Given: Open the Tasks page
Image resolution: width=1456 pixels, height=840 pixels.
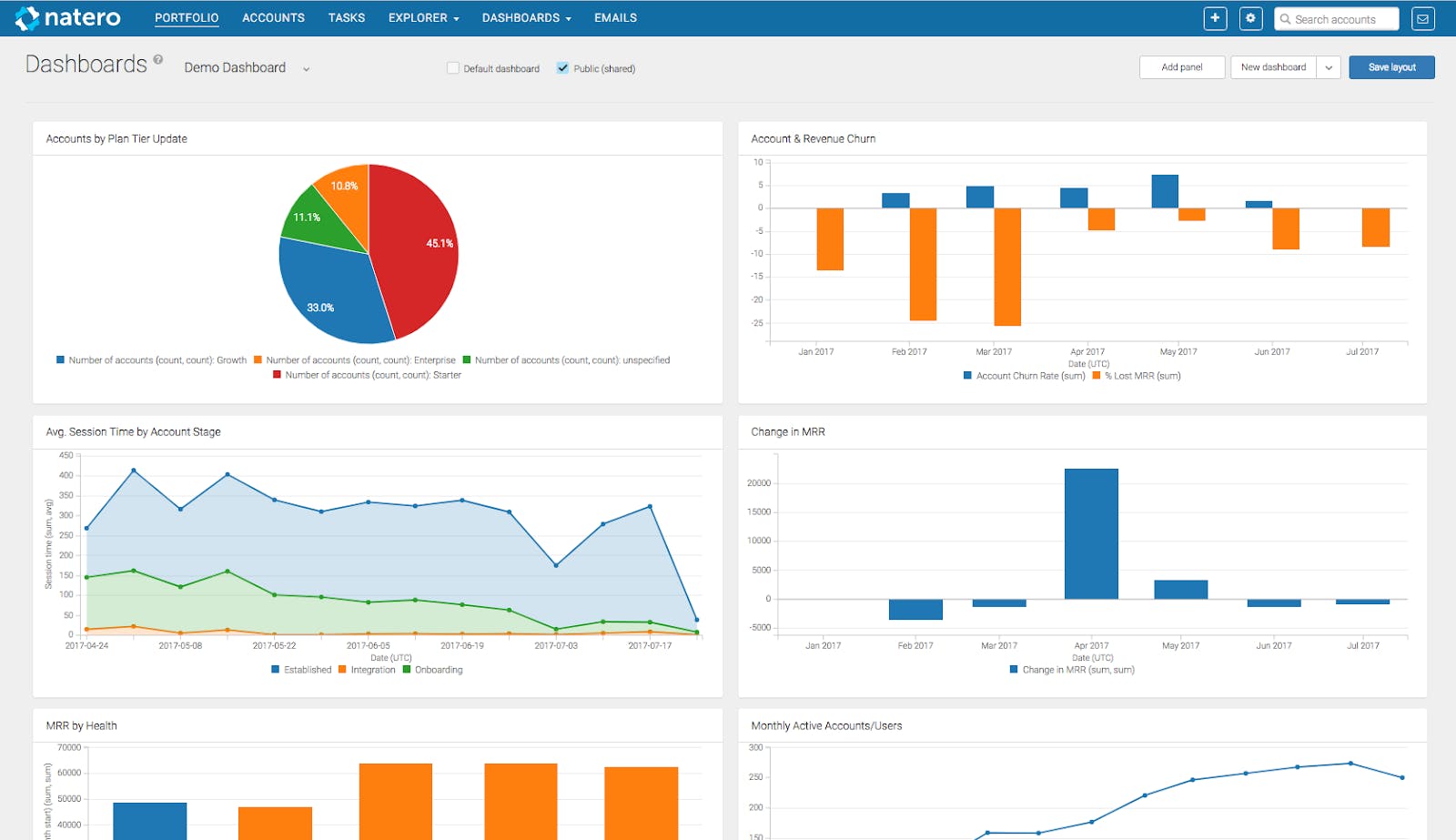Looking at the screenshot, I should coord(346,18).
